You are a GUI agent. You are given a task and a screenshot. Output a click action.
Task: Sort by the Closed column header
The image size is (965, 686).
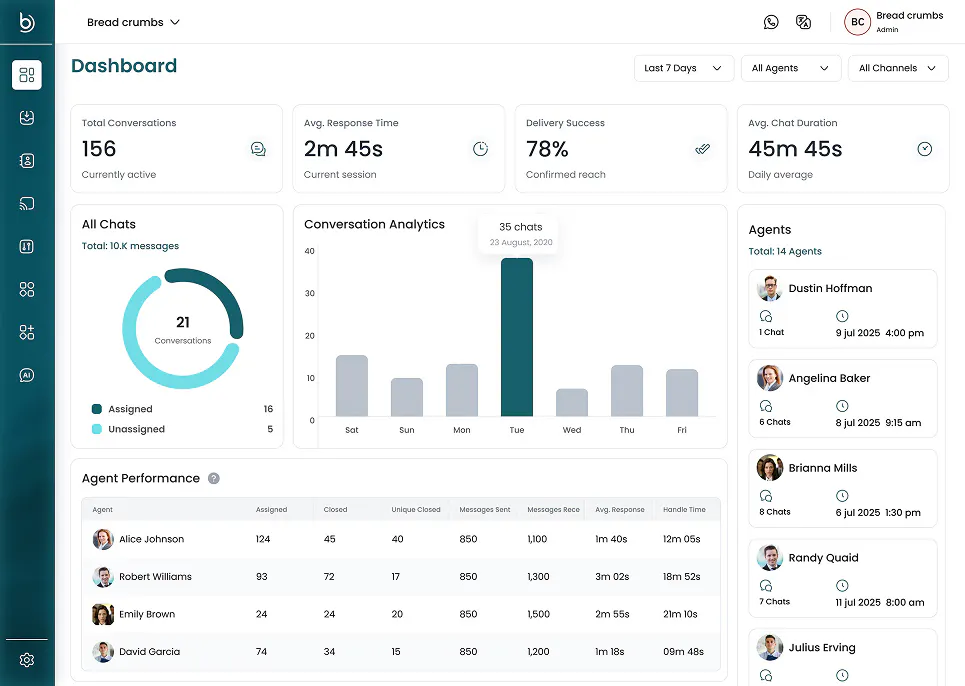(335, 509)
